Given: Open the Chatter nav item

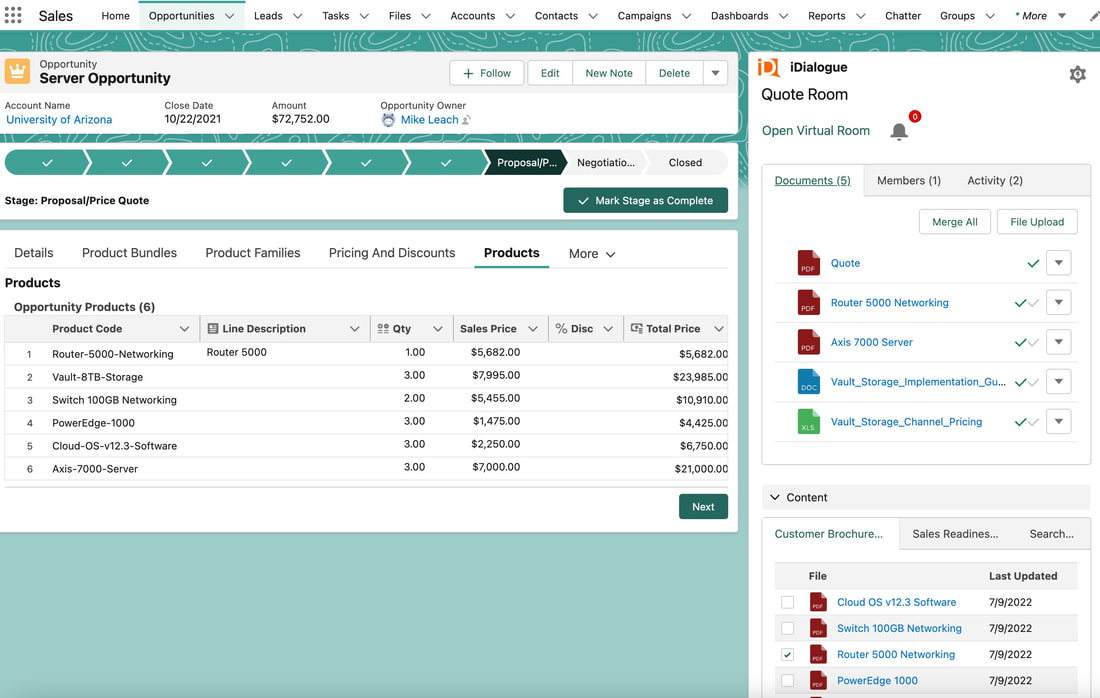Looking at the screenshot, I should pos(903,15).
